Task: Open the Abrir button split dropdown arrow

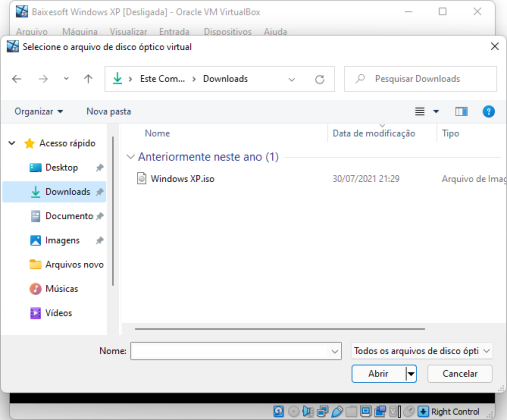Action: [x=411, y=374]
